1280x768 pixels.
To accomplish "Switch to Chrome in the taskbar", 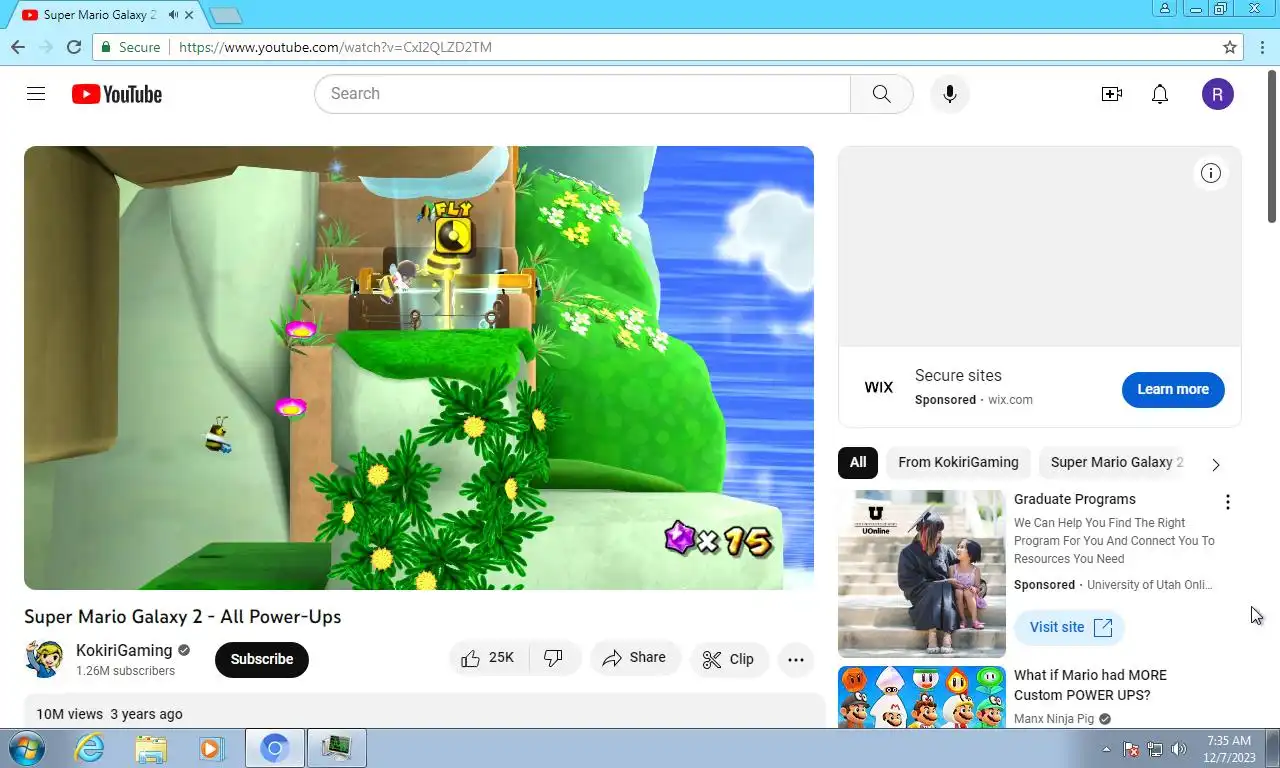I will click(275, 748).
